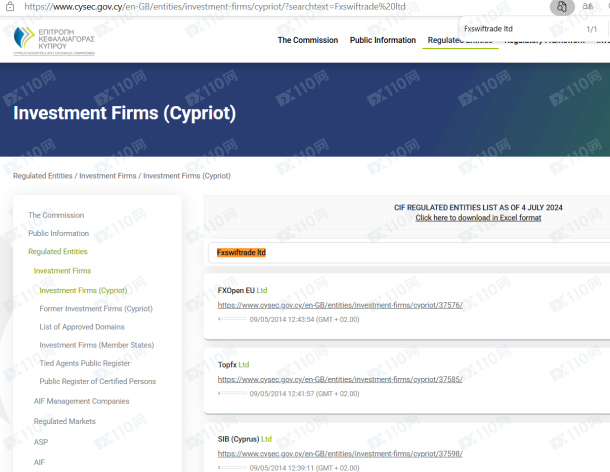The height and width of the screenshot is (472, 610).
Task: Click relevance bar under SIB (Cyprus) result
Action: (232, 467)
